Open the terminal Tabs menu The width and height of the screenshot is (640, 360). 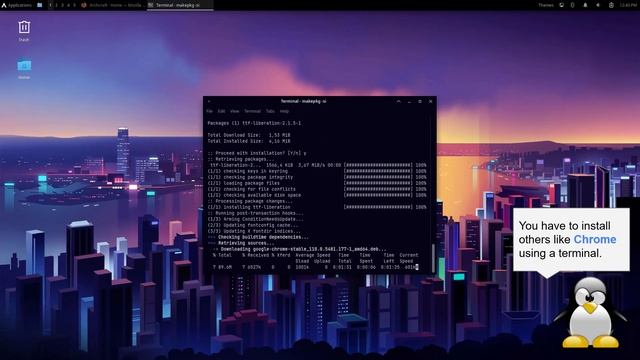270,111
